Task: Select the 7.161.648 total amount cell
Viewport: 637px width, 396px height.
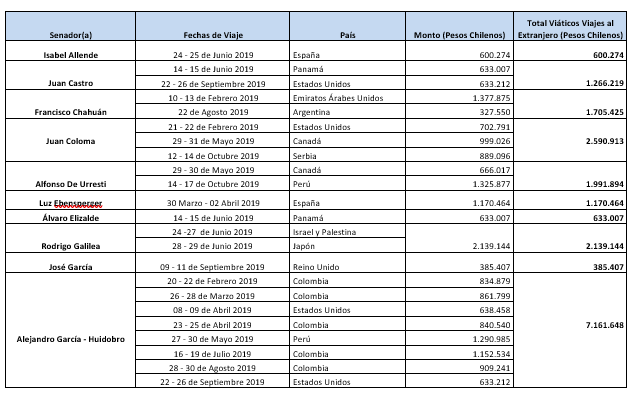Action: tap(570, 330)
